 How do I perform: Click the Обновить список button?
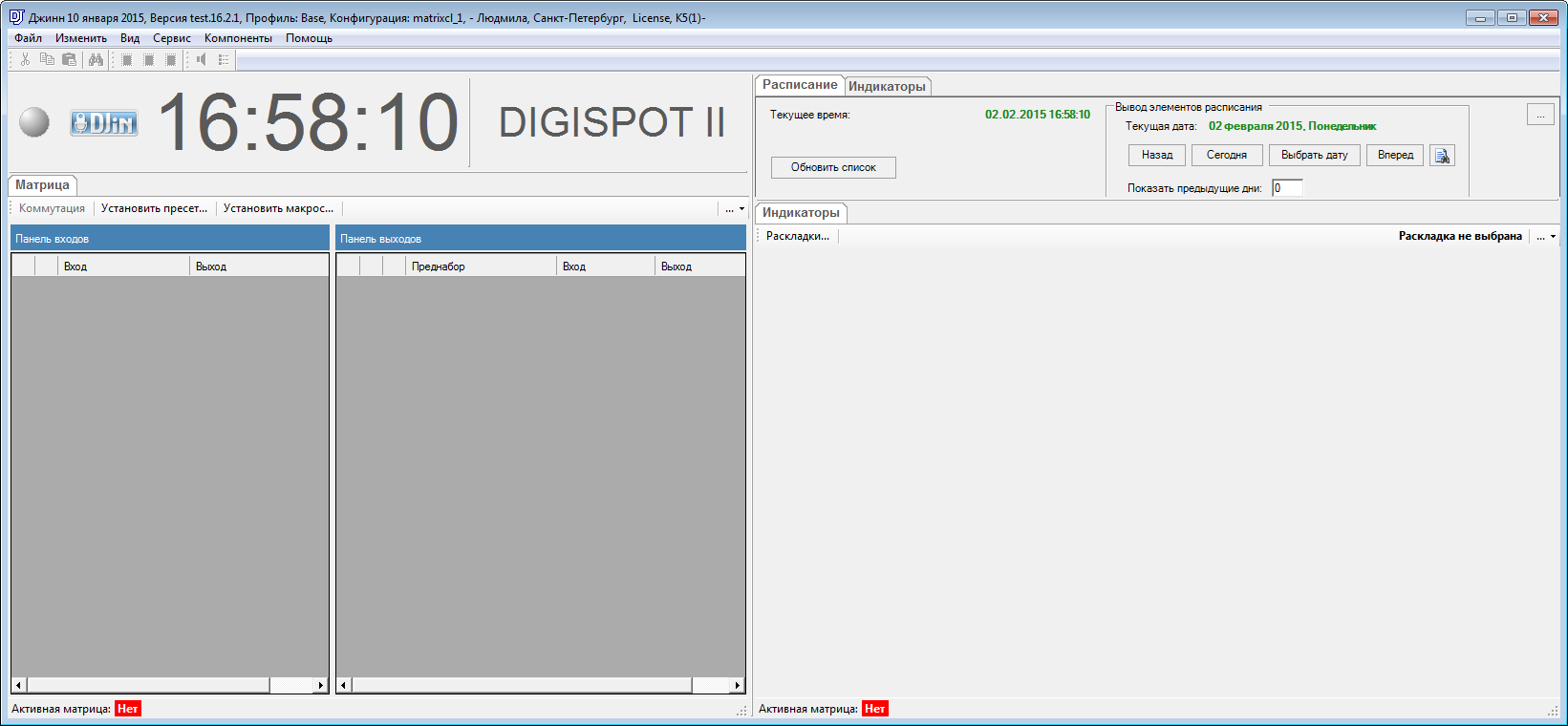[x=833, y=167]
